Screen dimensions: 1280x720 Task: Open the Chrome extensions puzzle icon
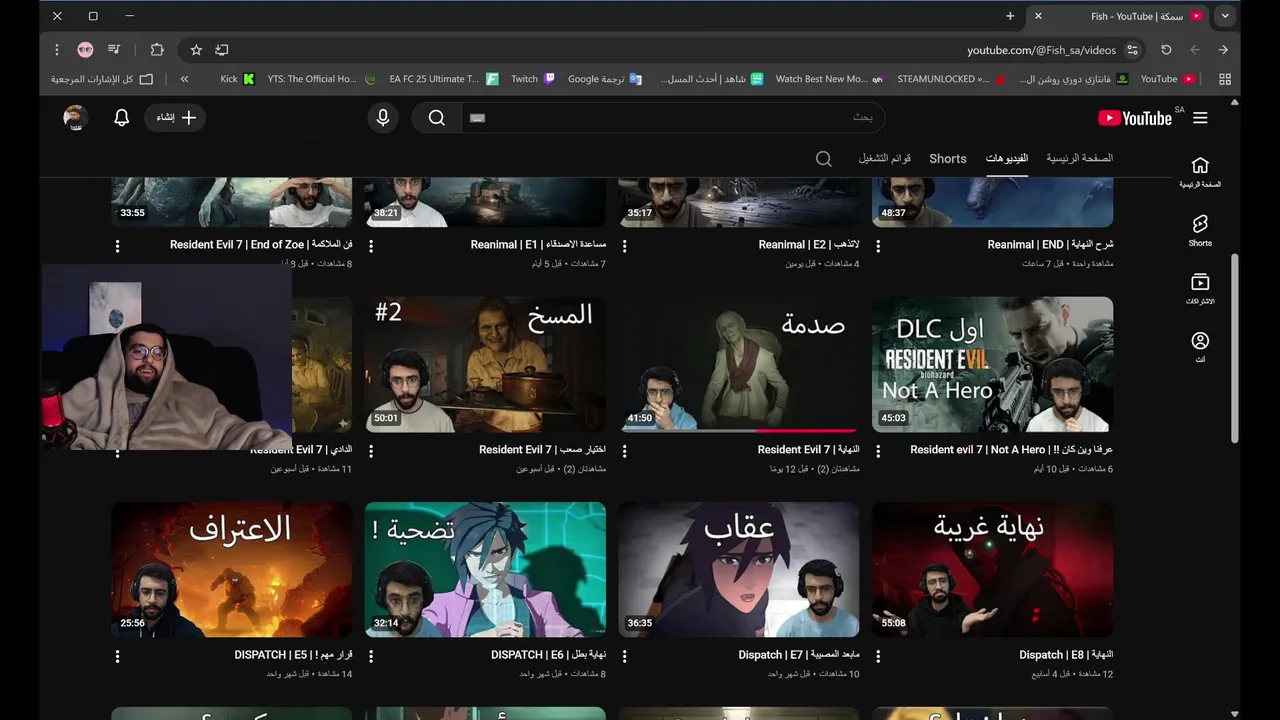pos(157,50)
